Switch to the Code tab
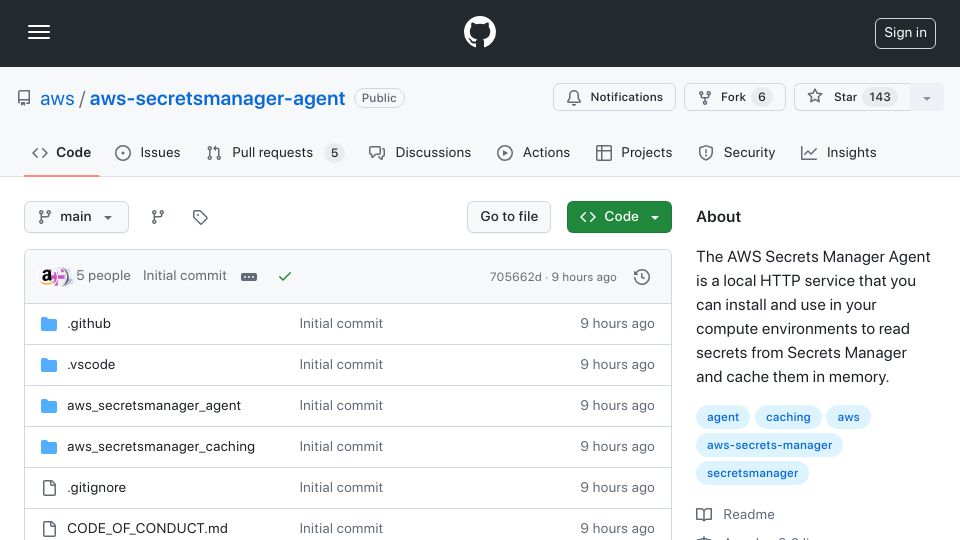960x540 pixels. (61, 152)
